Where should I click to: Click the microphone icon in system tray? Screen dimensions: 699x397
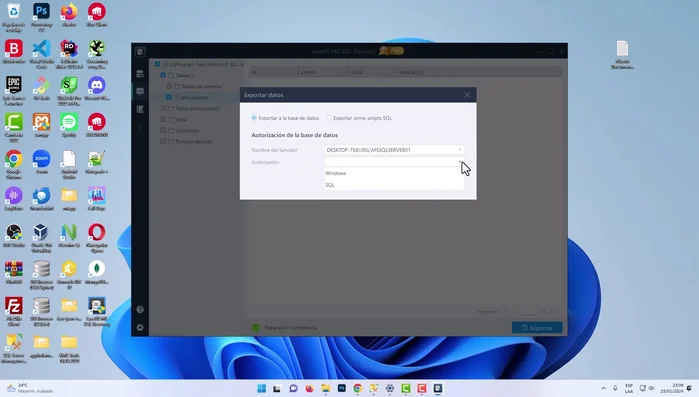[615, 389]
